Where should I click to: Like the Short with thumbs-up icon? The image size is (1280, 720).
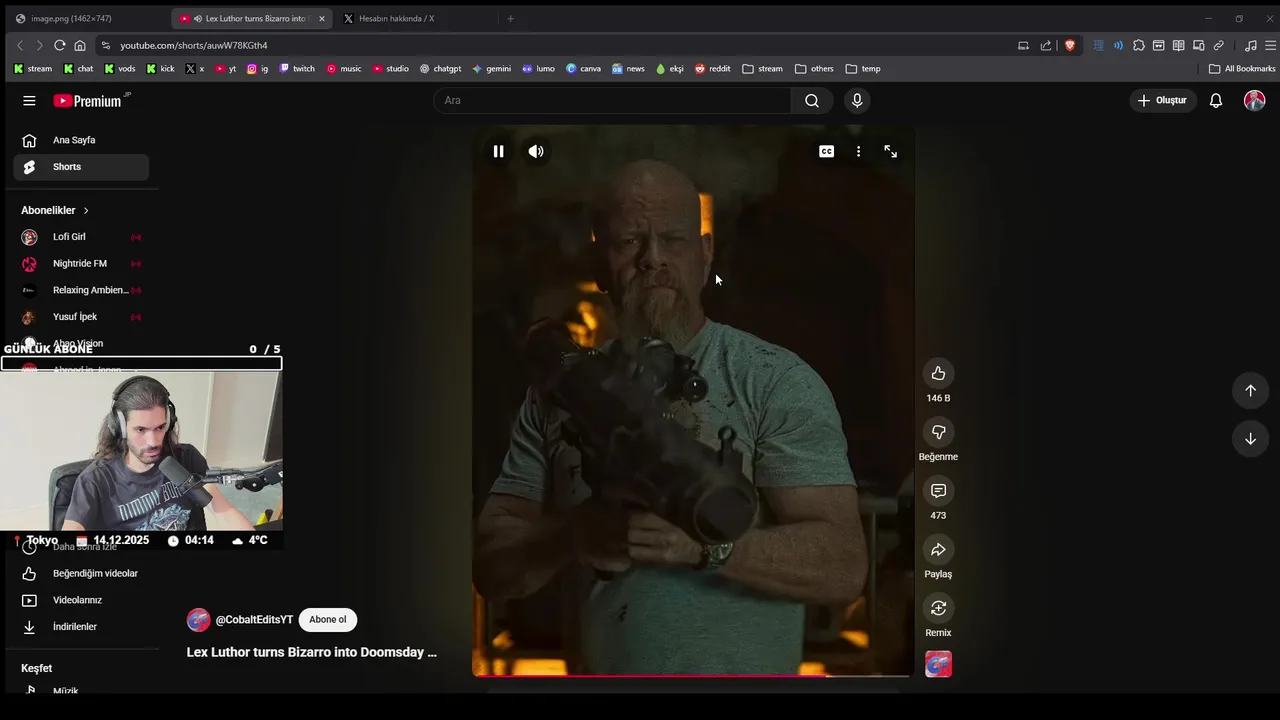click(938, 373)
